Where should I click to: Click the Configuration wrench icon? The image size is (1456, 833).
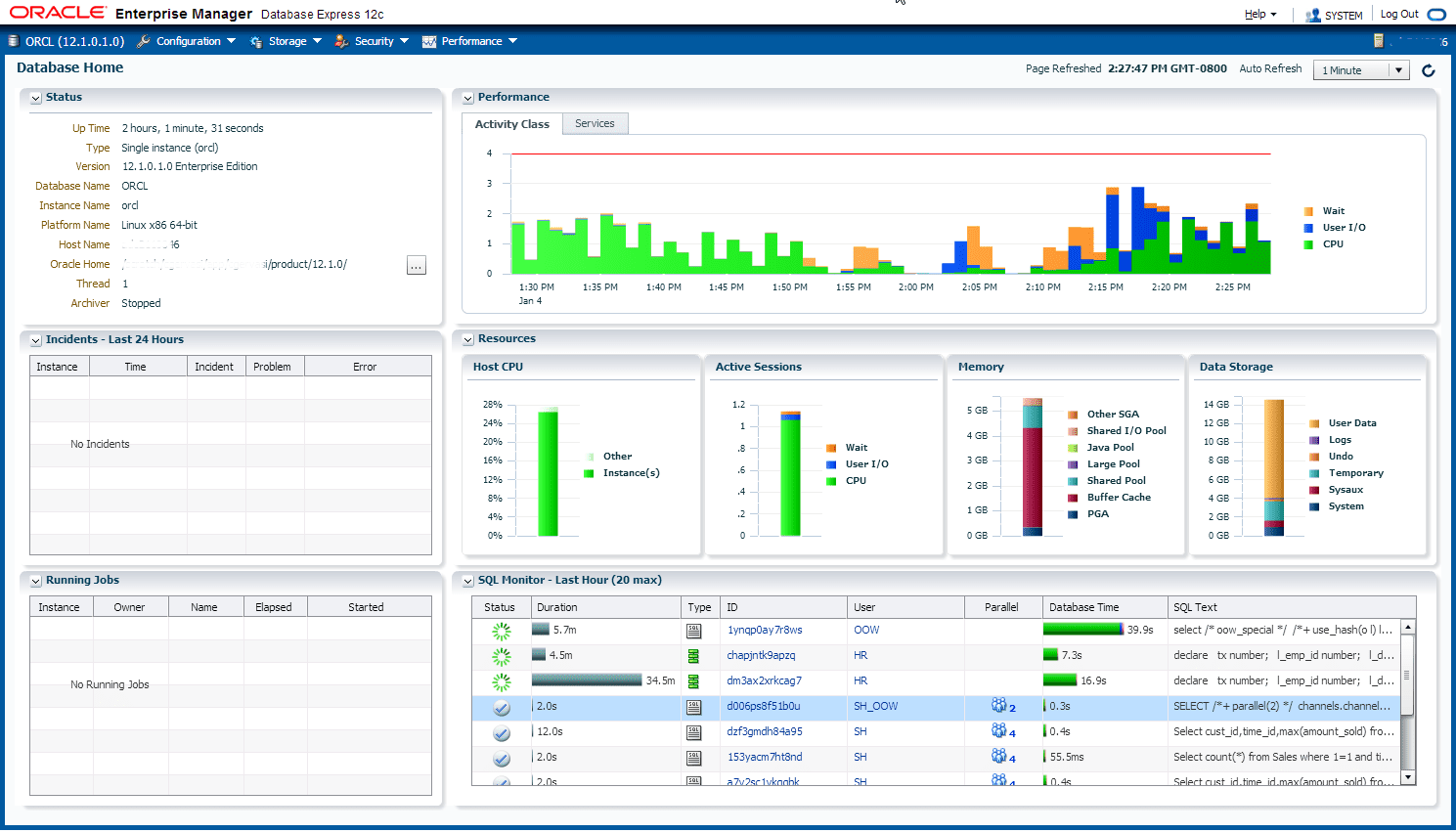[144, 41]
